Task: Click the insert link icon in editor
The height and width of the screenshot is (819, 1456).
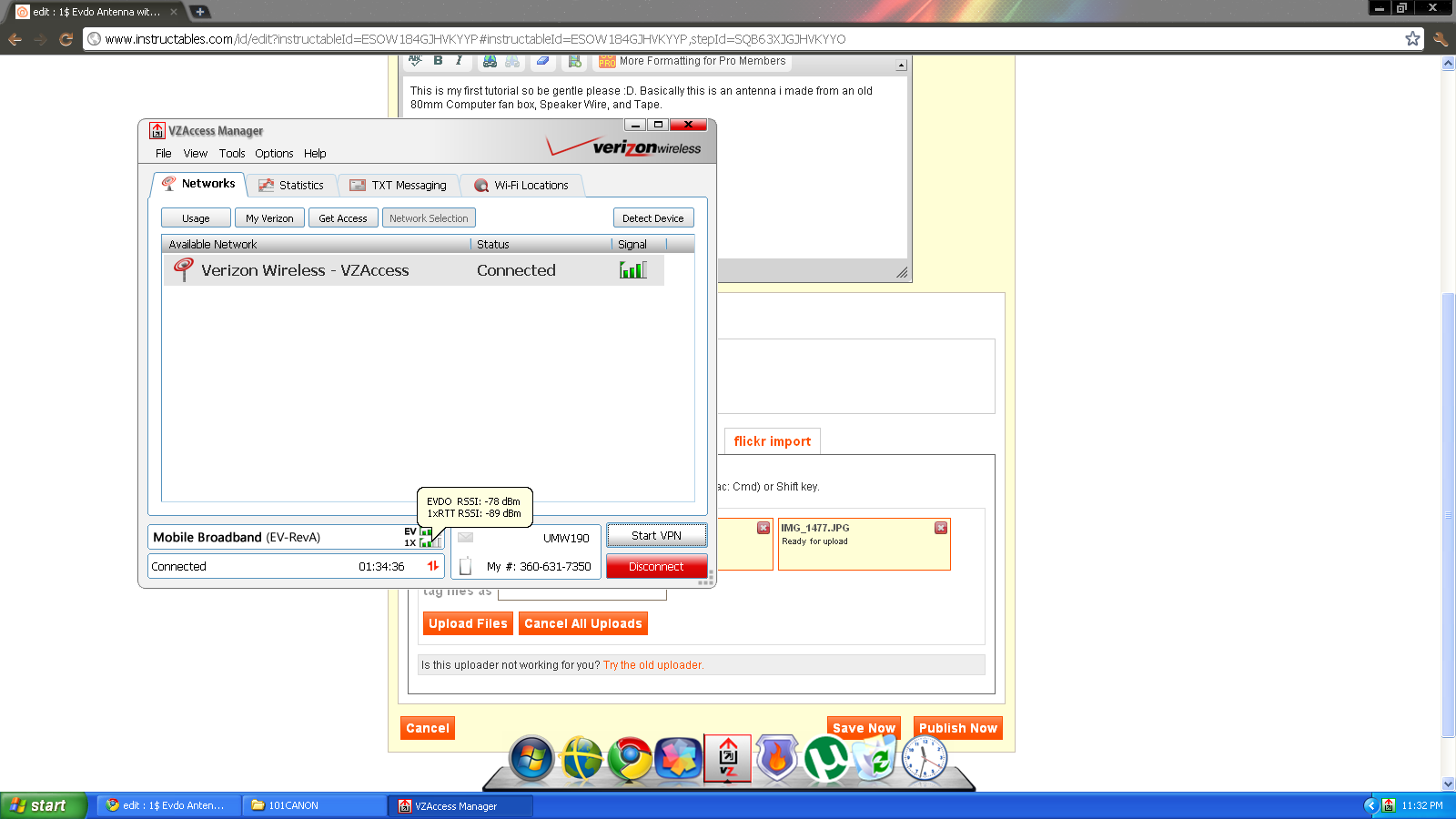Action: pyautogui.click(x=490, y=61)
